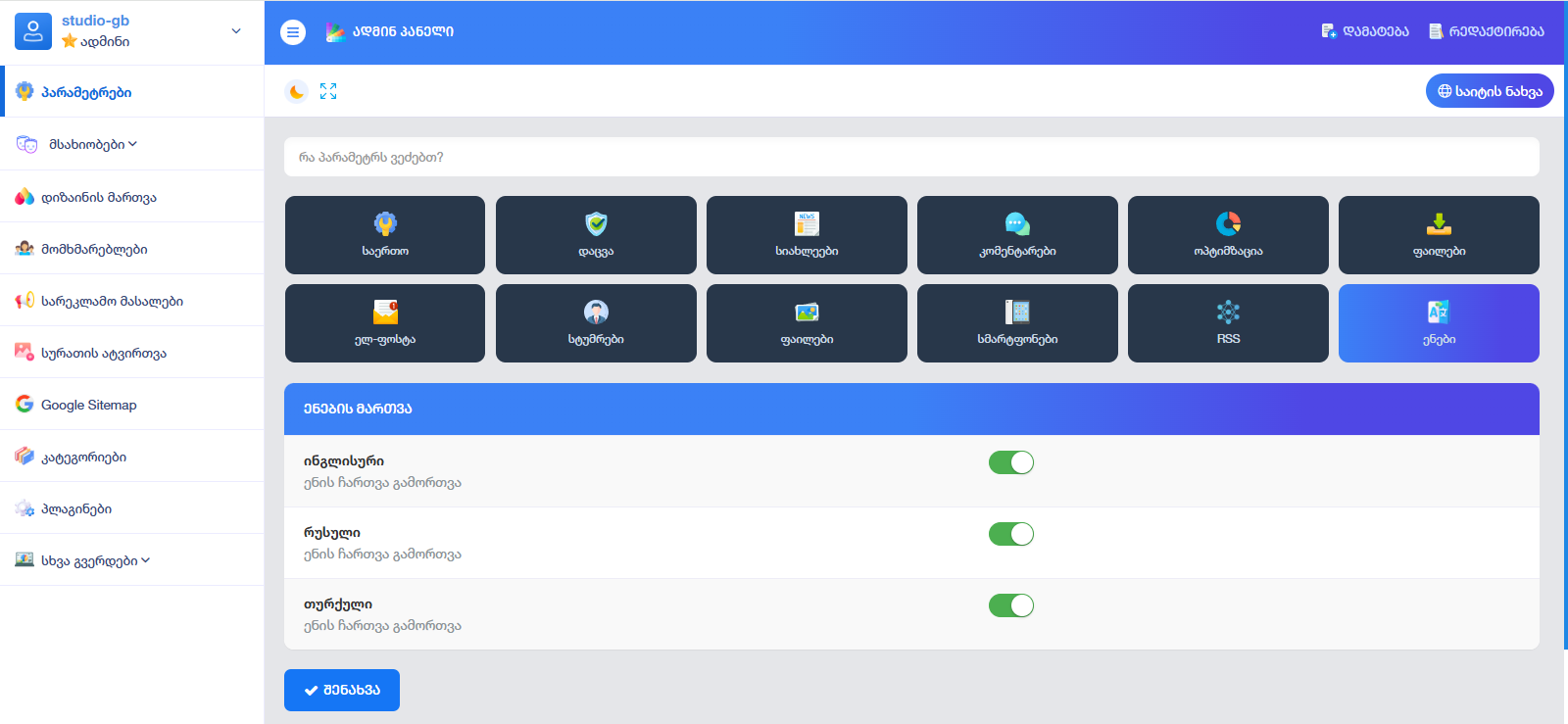Toggle dark mode moon icon
Screen dimensions: 1568x724
pyautogui.click(x=296, y=91)
